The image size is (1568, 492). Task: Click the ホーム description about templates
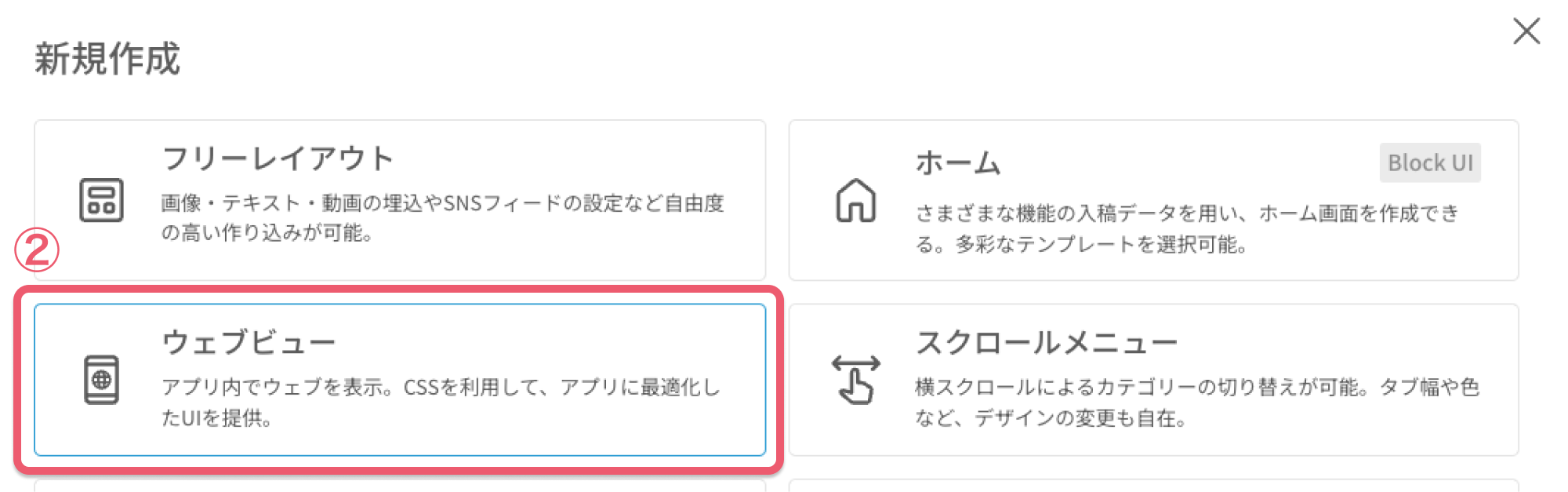(x=1187, y=228)
